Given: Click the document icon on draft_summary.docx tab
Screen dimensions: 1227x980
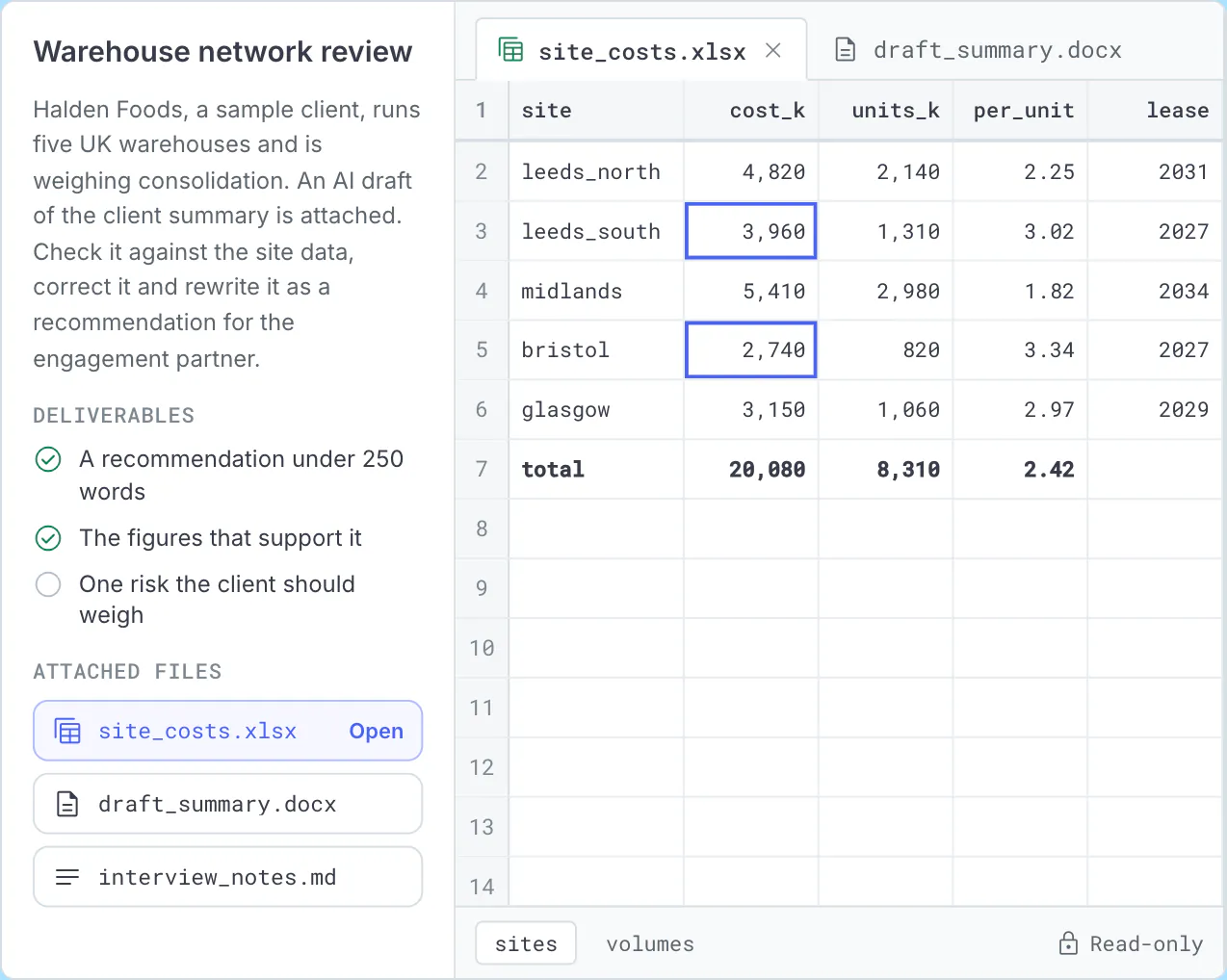Looking at the screenshot, I should 845,50.
